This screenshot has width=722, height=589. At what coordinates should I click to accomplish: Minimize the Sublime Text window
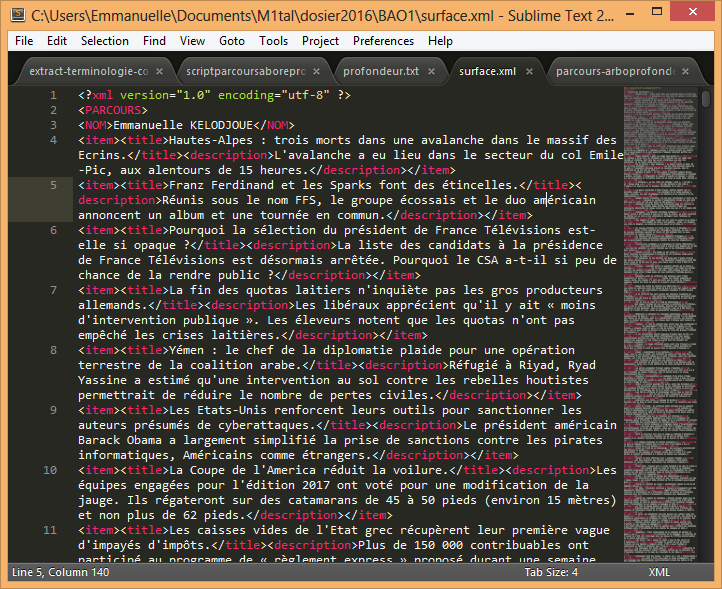629,12
